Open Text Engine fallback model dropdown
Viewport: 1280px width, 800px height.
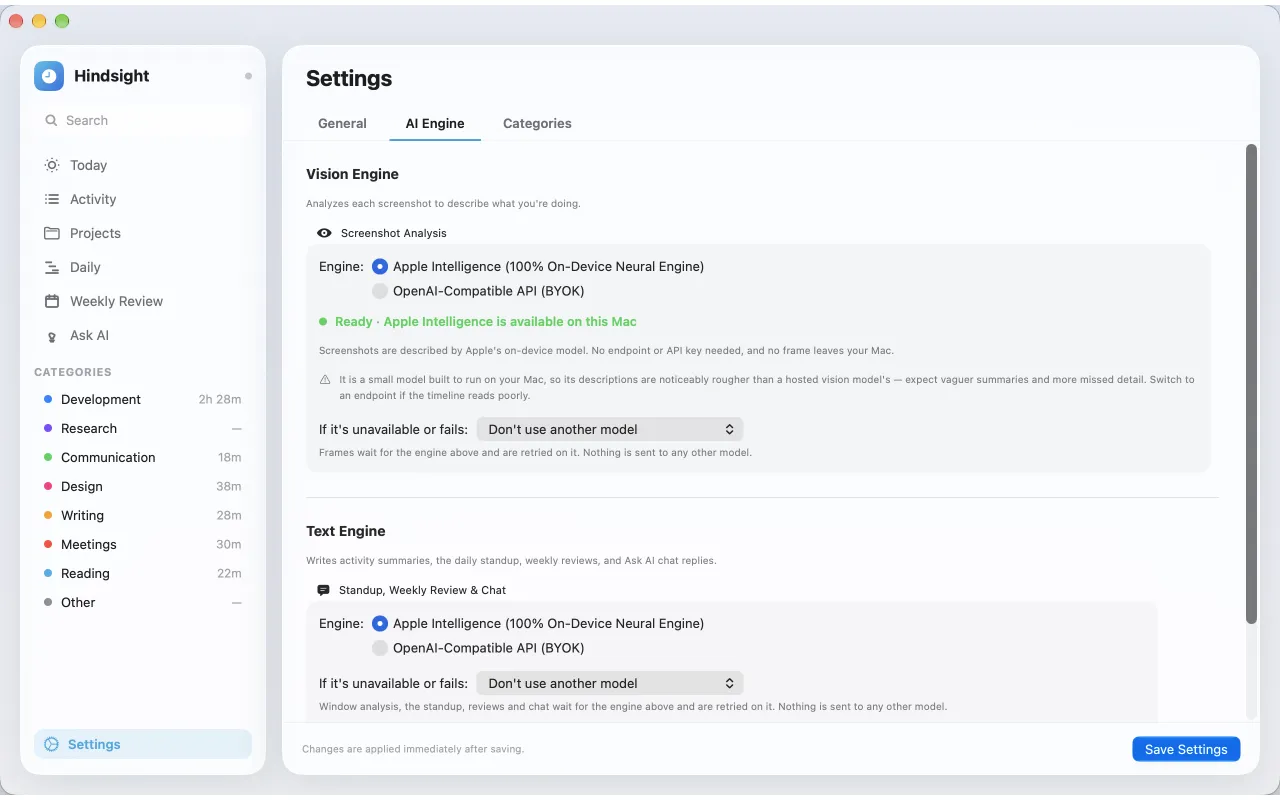pos(610,683)
